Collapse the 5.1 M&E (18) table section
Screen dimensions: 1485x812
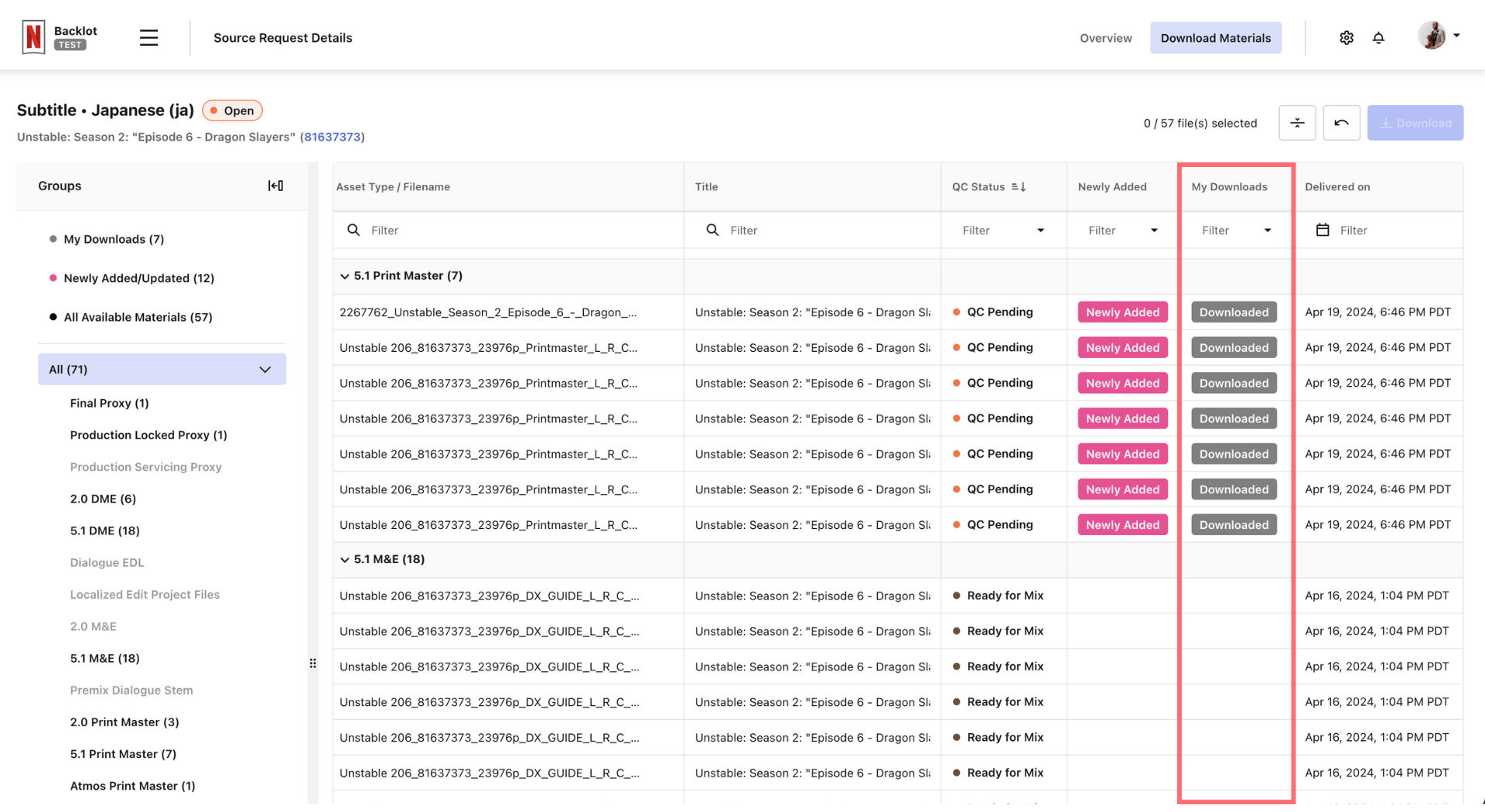344,560
